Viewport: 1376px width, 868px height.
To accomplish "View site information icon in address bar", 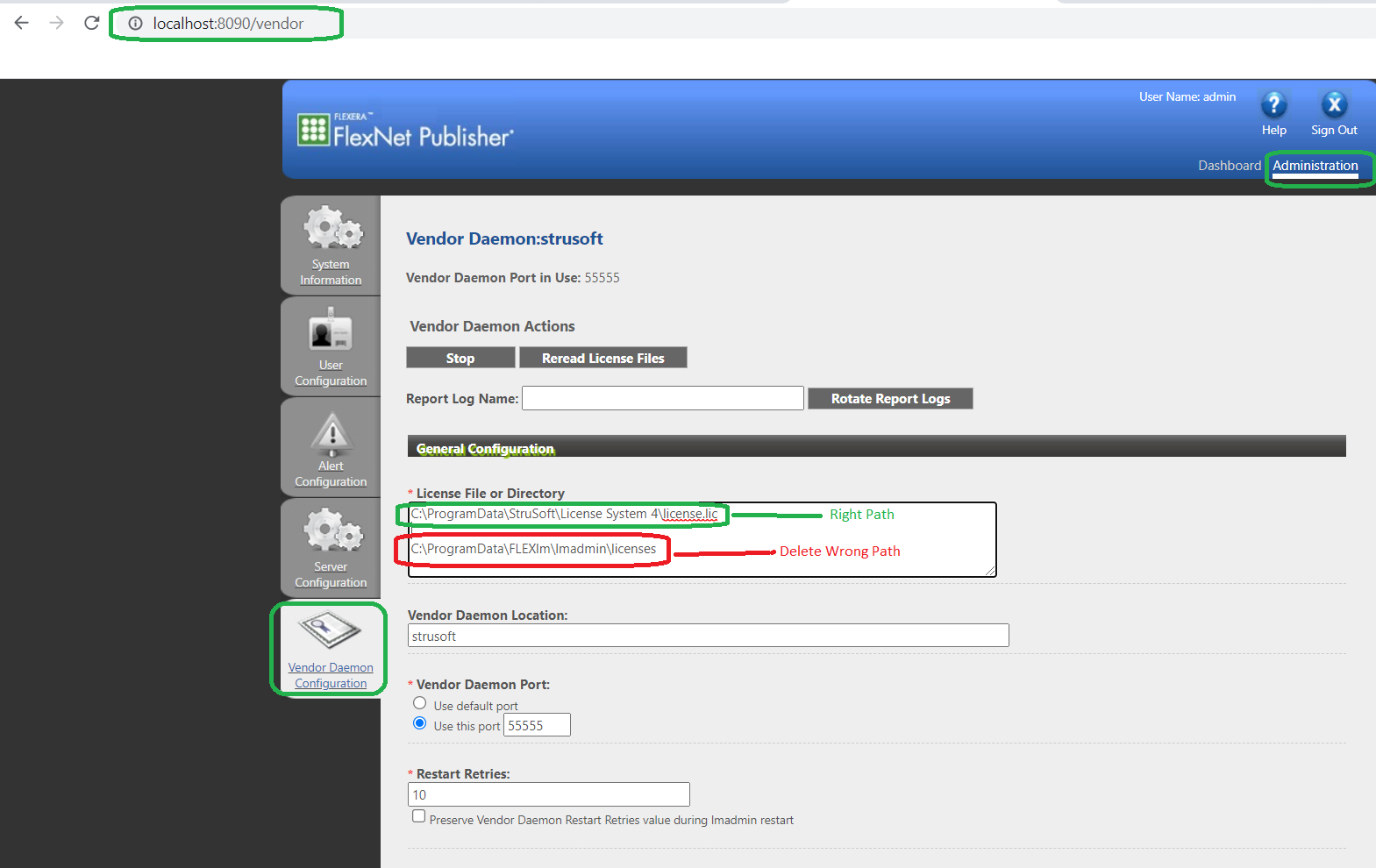I will pyautogui.click(x=135, y=24).
